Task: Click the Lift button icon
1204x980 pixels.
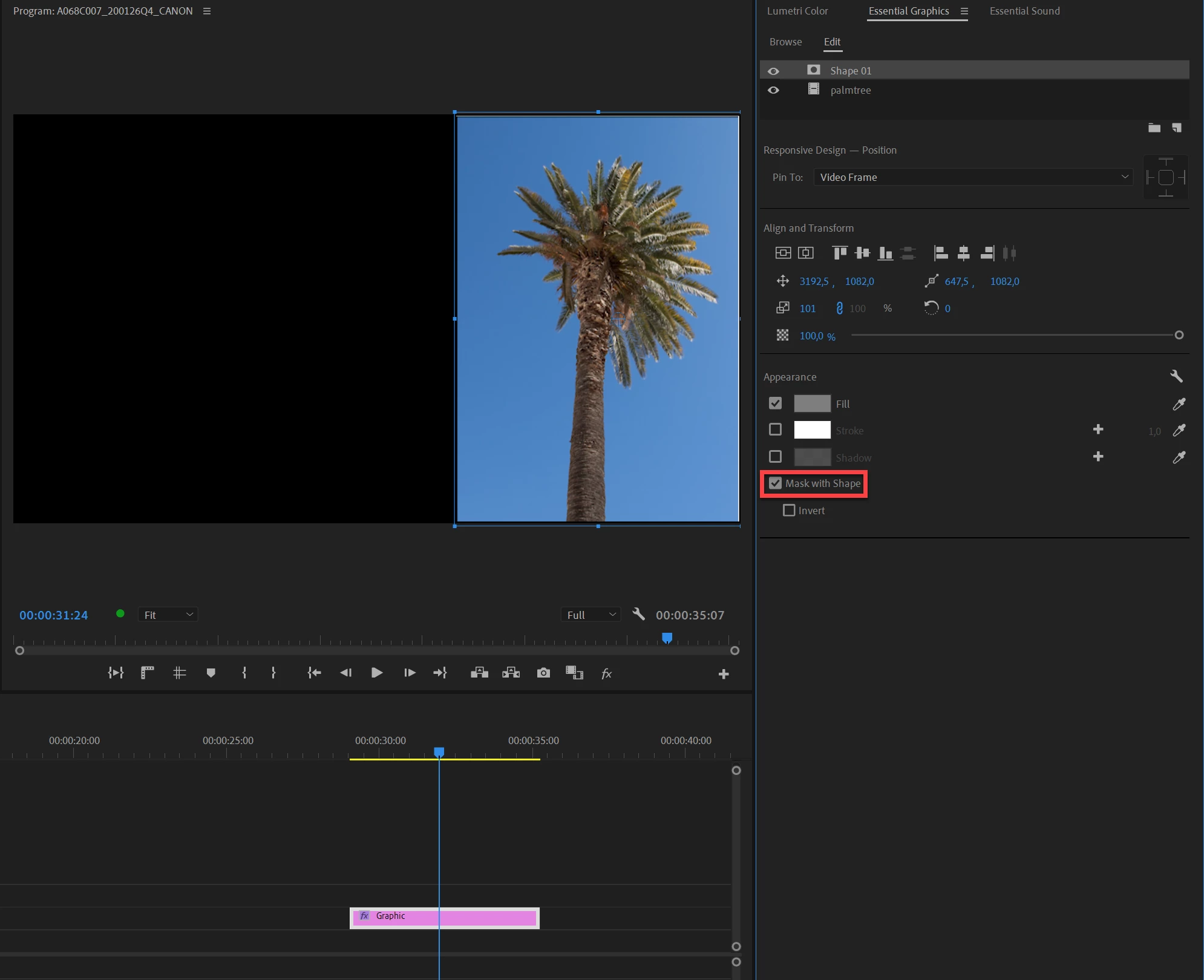Action: click(479, 673)
